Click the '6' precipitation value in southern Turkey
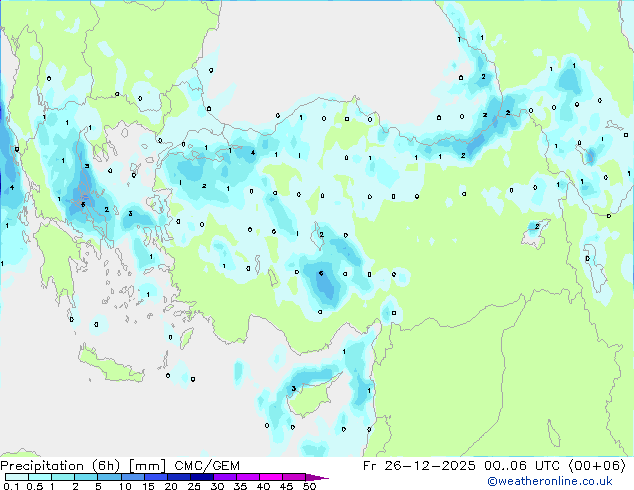 (x=321, y=273)
